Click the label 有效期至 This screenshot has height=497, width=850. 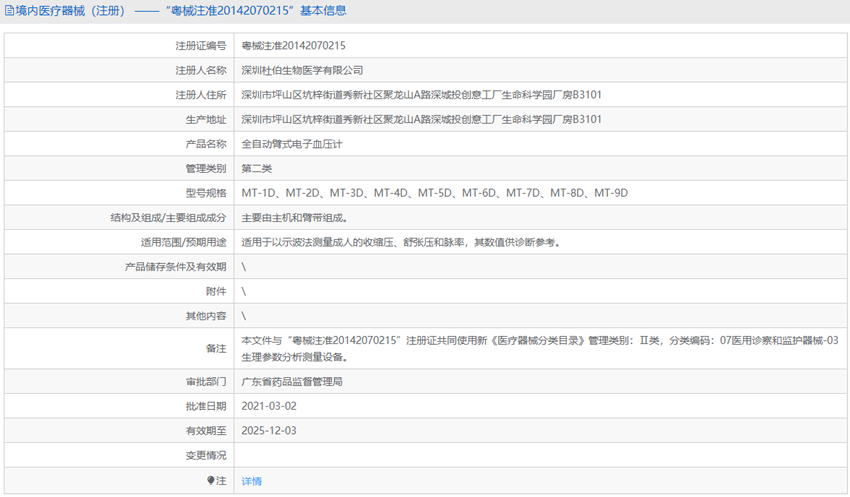click(x=206, y=431)
